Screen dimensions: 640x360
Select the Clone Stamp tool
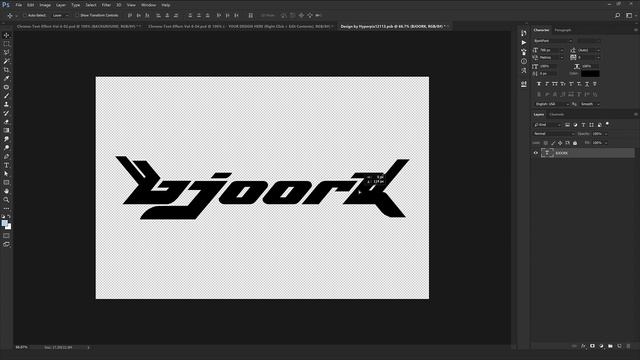[7, 104]
